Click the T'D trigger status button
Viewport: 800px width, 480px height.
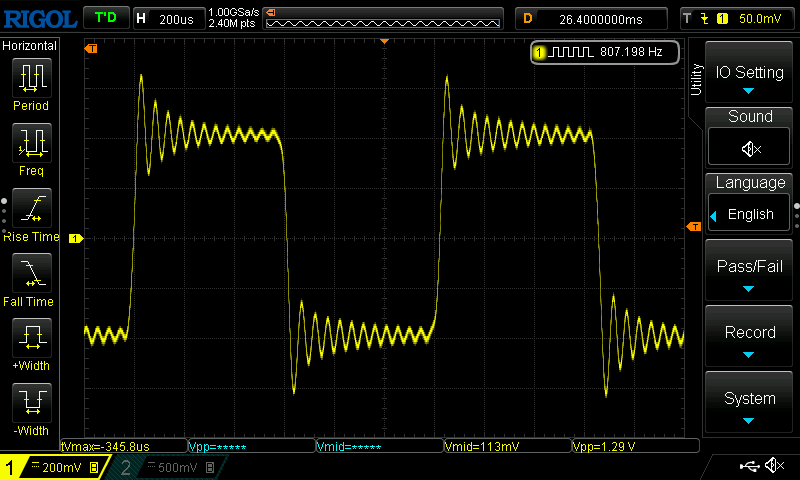pos(106,18)
